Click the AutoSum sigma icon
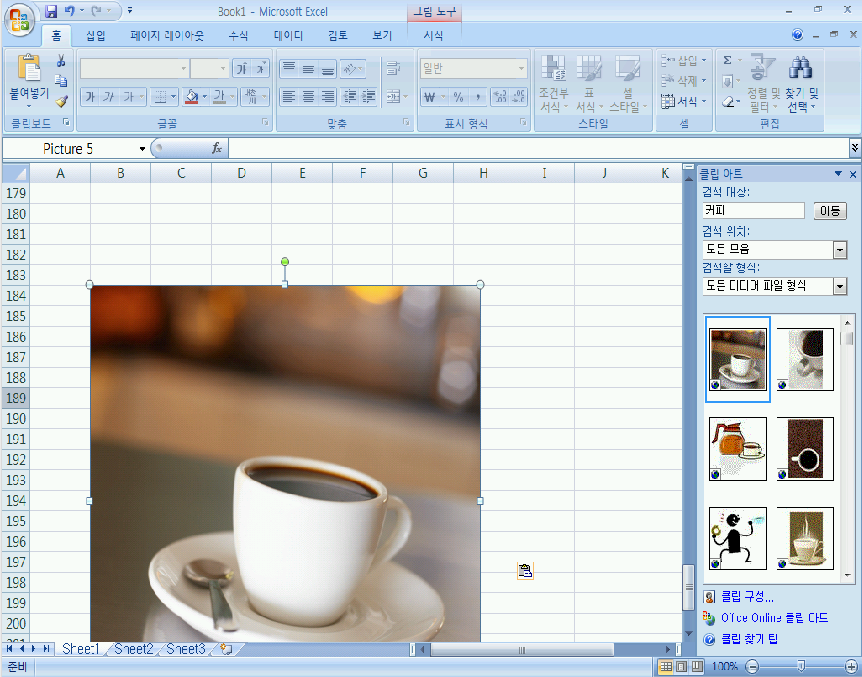This screenshot has height=677, width=862. click(727, 60)
